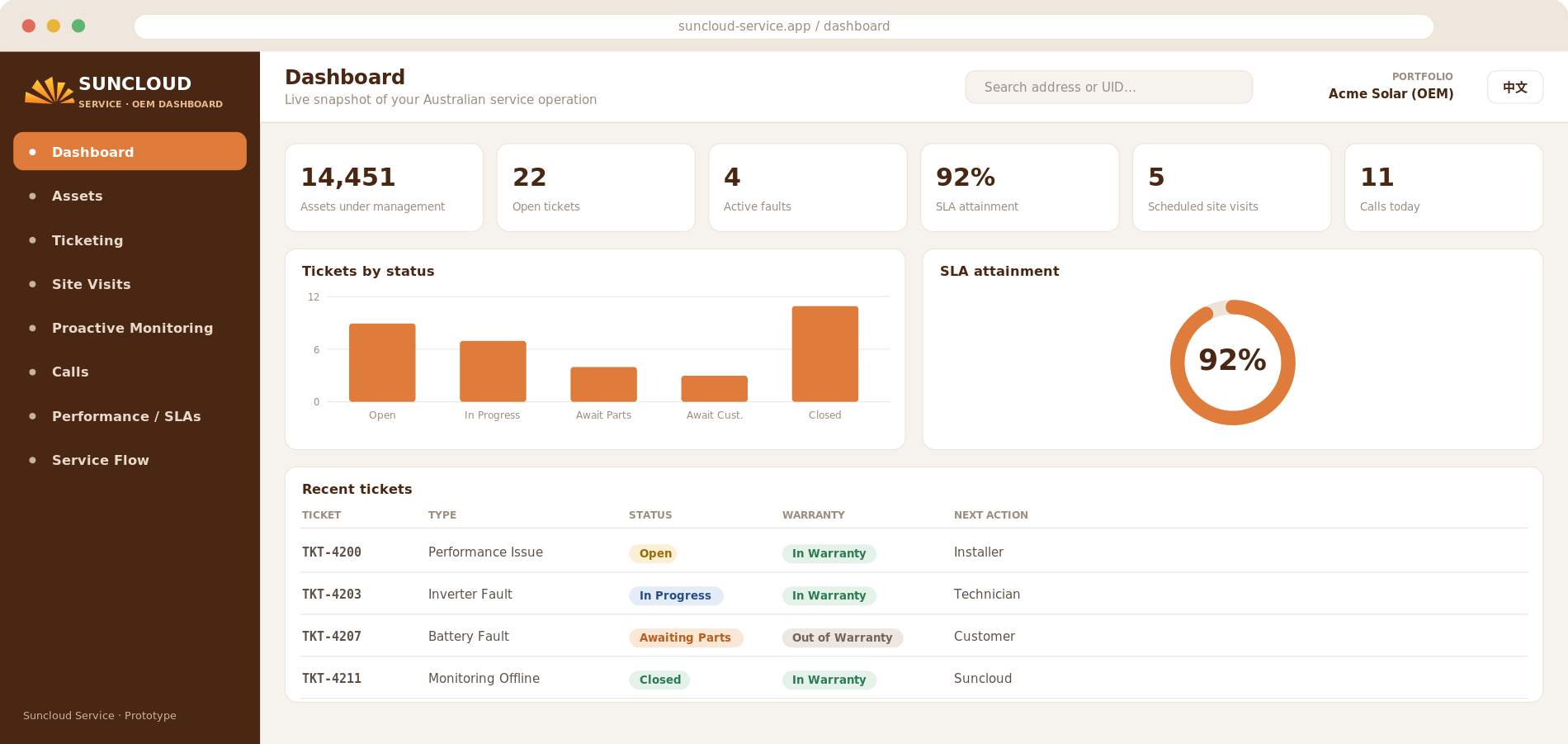The height and width of the screenshot is (744, 1568).
Task: Click the Out of Warranty badge
Action: 843,637
